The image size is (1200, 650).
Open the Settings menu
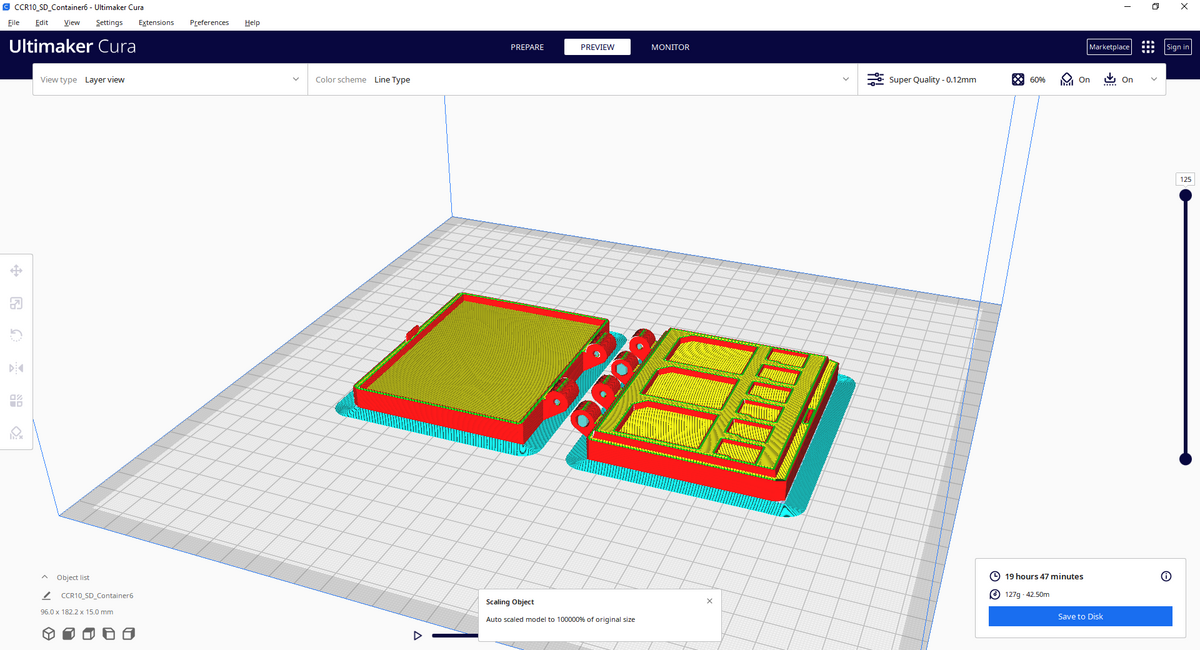click(109, 22)
